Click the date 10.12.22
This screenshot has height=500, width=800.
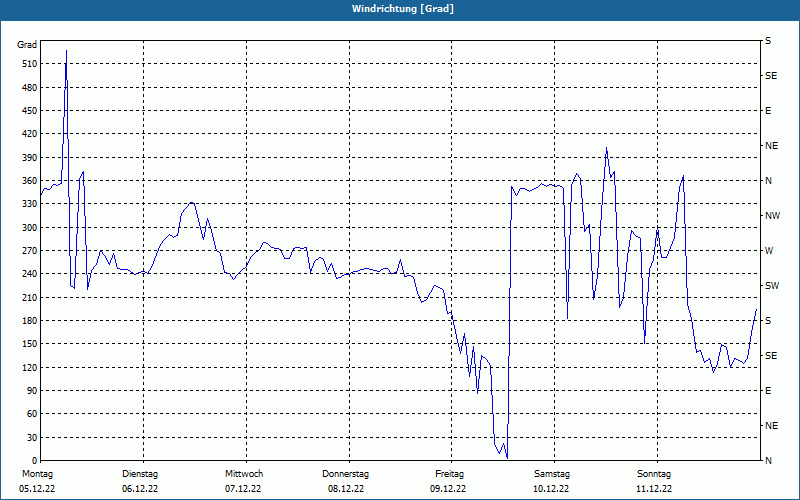pos(551,489)
